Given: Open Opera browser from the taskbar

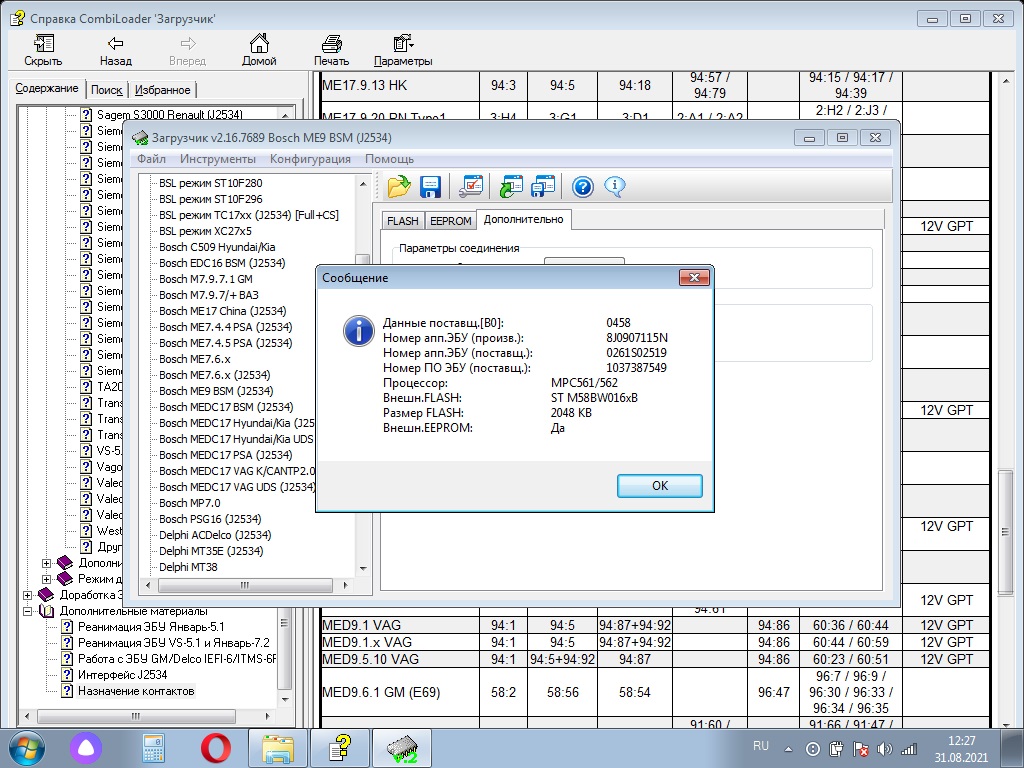Looking at the screenshot, I should 215,748.
